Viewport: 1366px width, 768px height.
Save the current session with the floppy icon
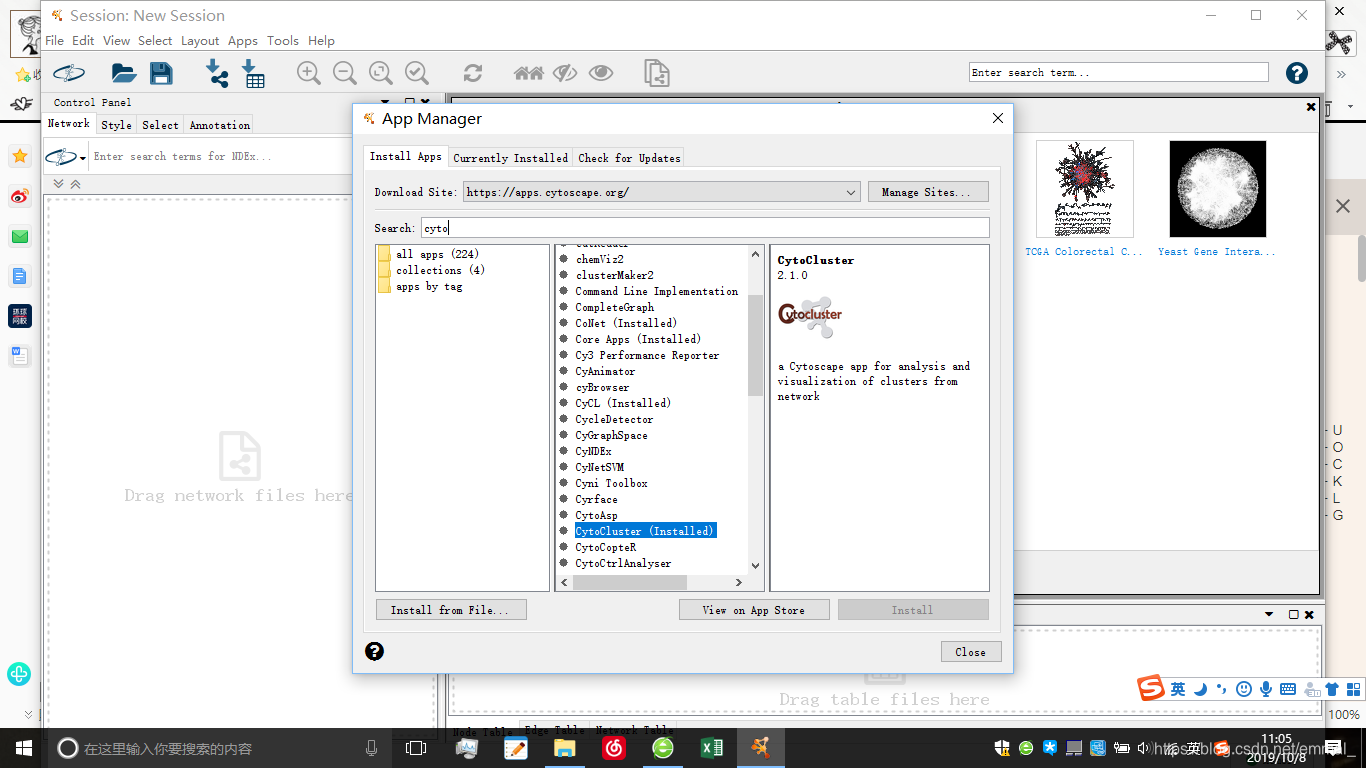(161, 73)
